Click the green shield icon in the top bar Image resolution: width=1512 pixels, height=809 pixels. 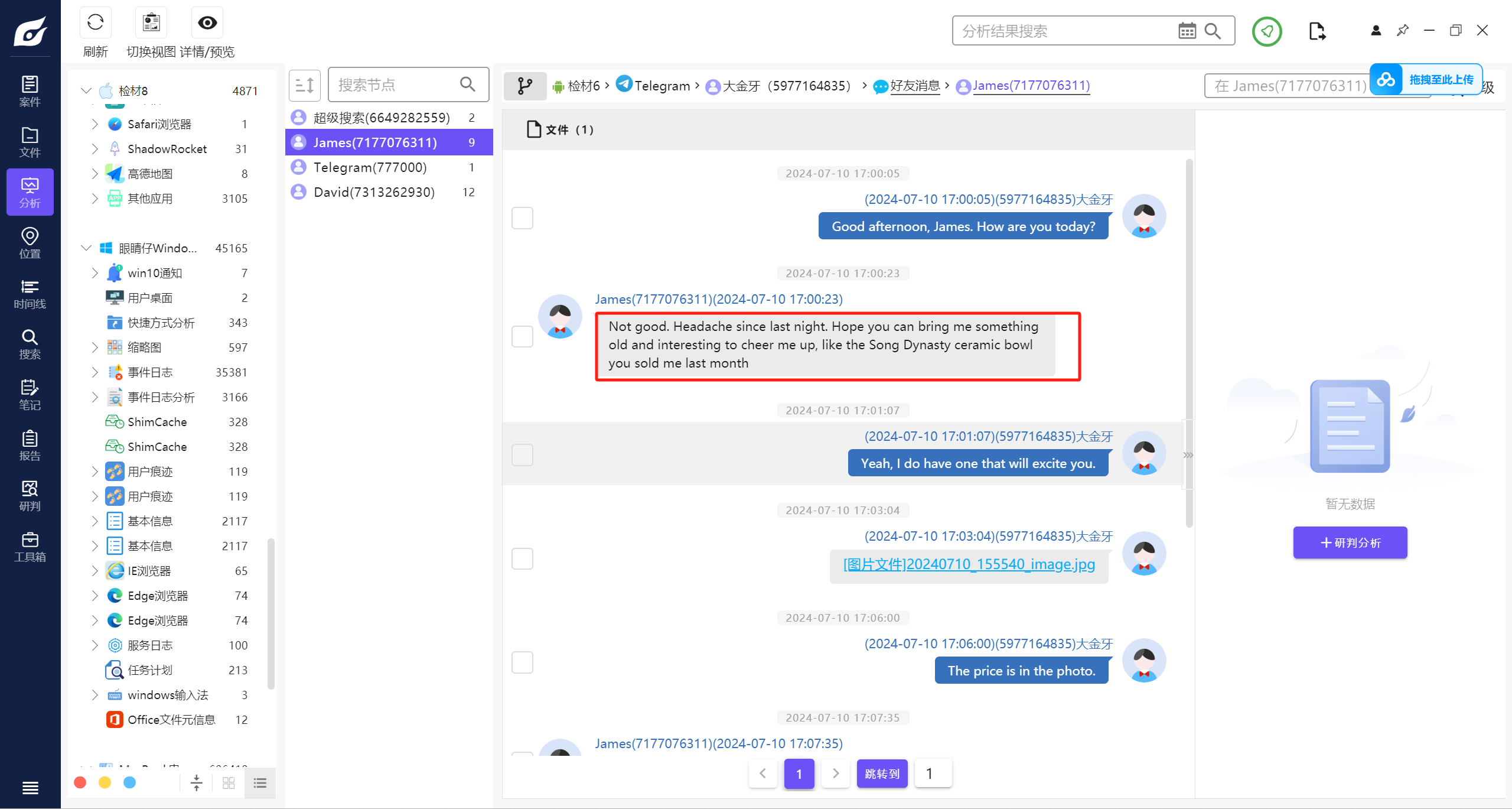[x=1266, y=31]
